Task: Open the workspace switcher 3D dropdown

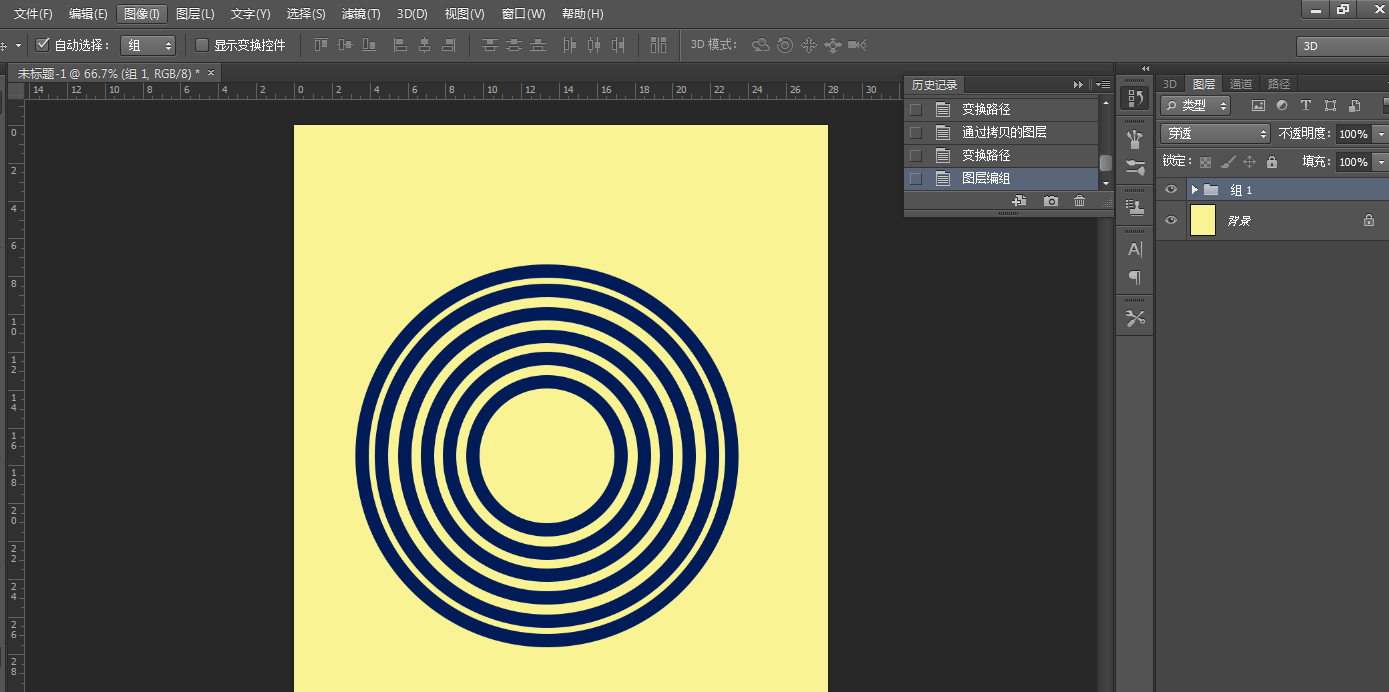Action: 1342,46
